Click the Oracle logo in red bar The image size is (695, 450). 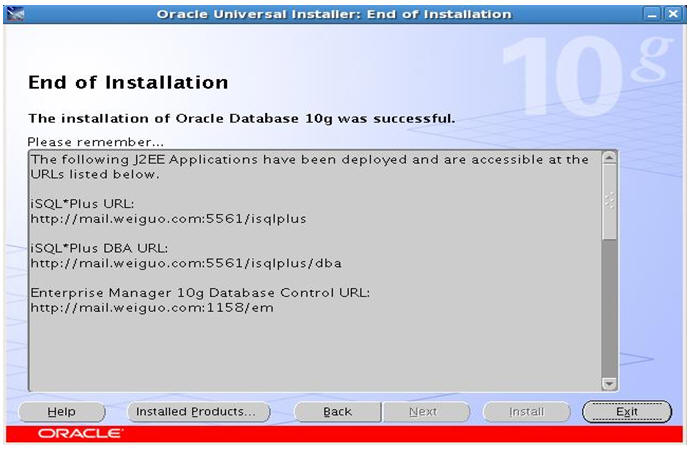(x=80, y=433)
